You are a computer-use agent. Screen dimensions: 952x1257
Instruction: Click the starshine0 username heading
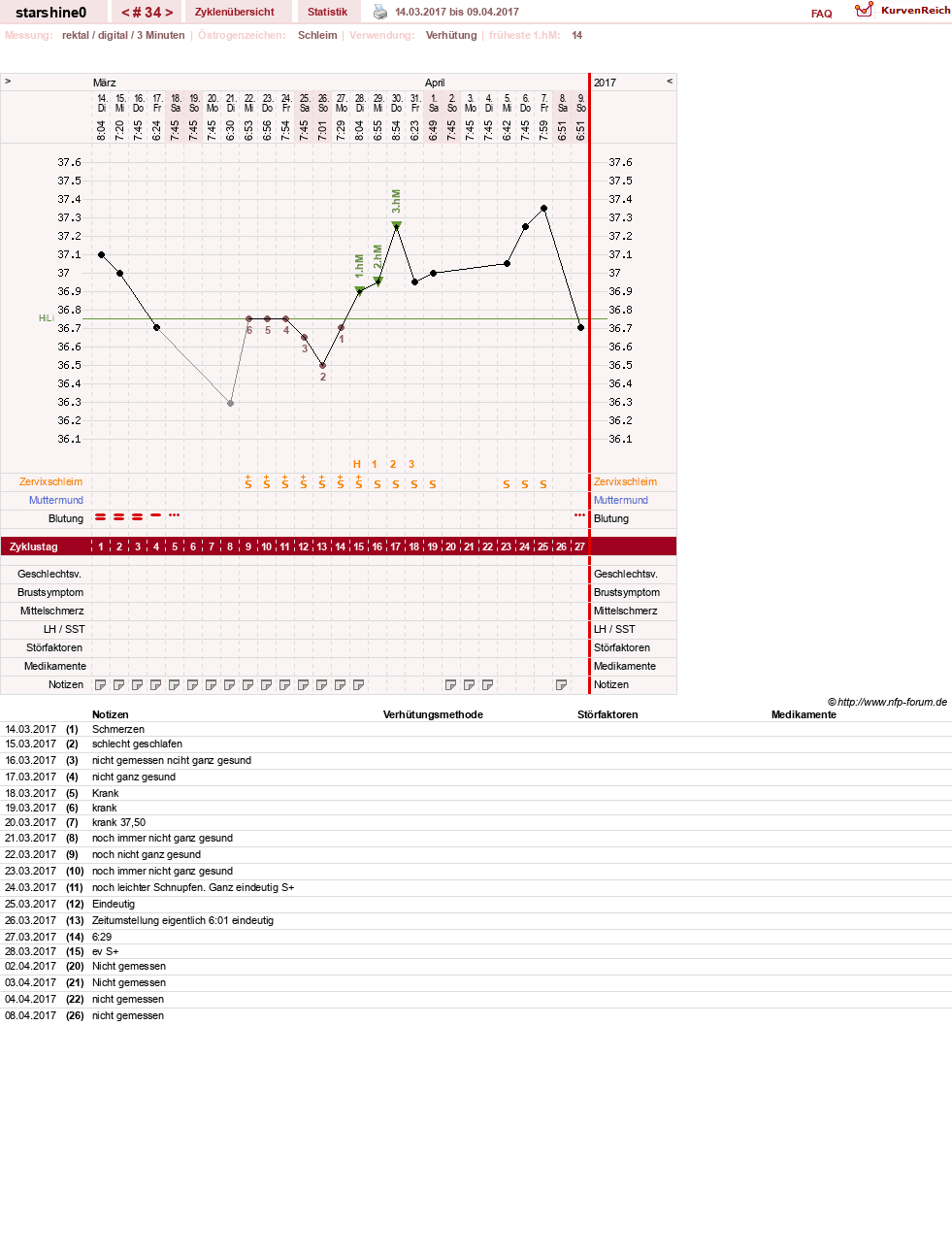tap(50, 13)
